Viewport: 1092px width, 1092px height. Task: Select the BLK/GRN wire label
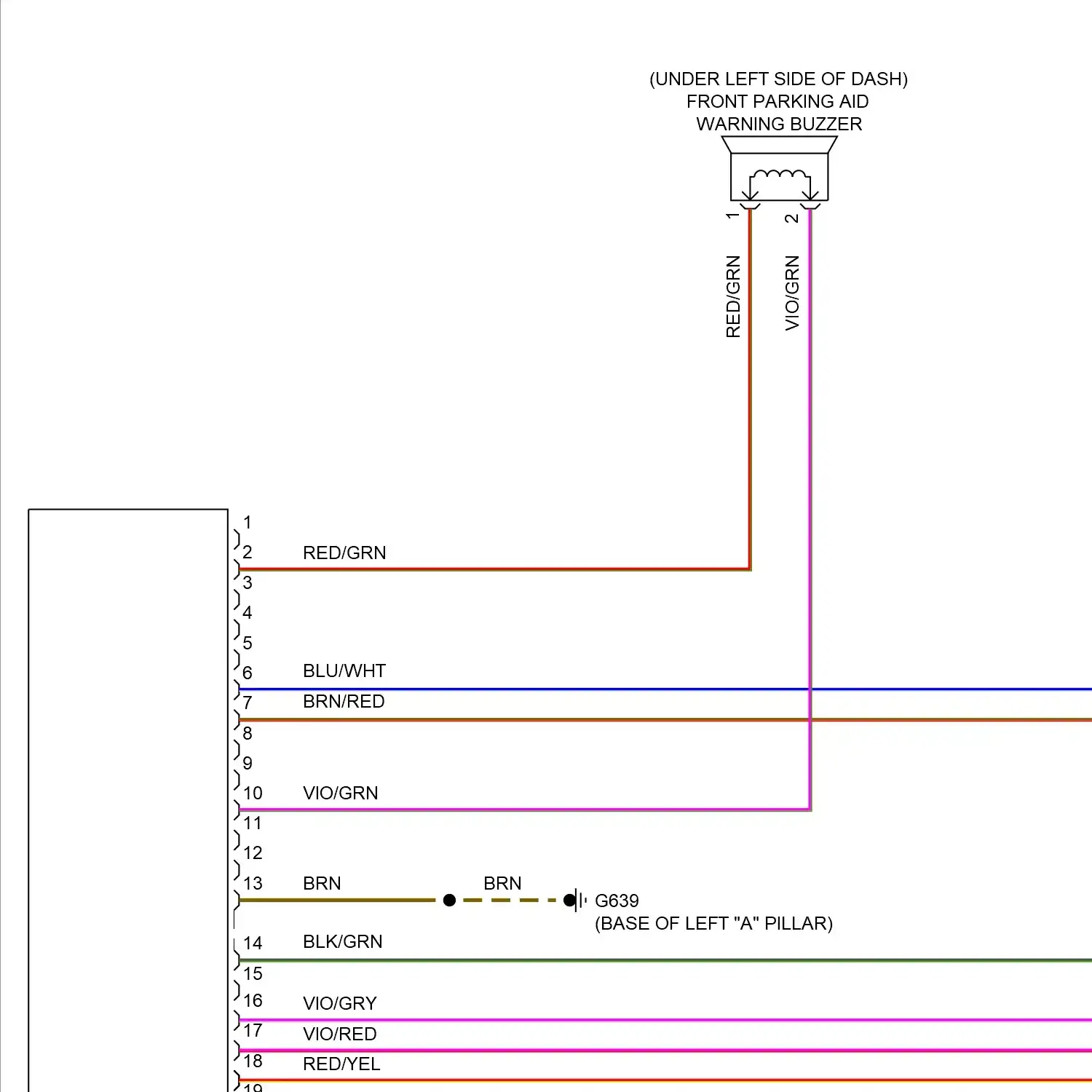tap(343, 941)
